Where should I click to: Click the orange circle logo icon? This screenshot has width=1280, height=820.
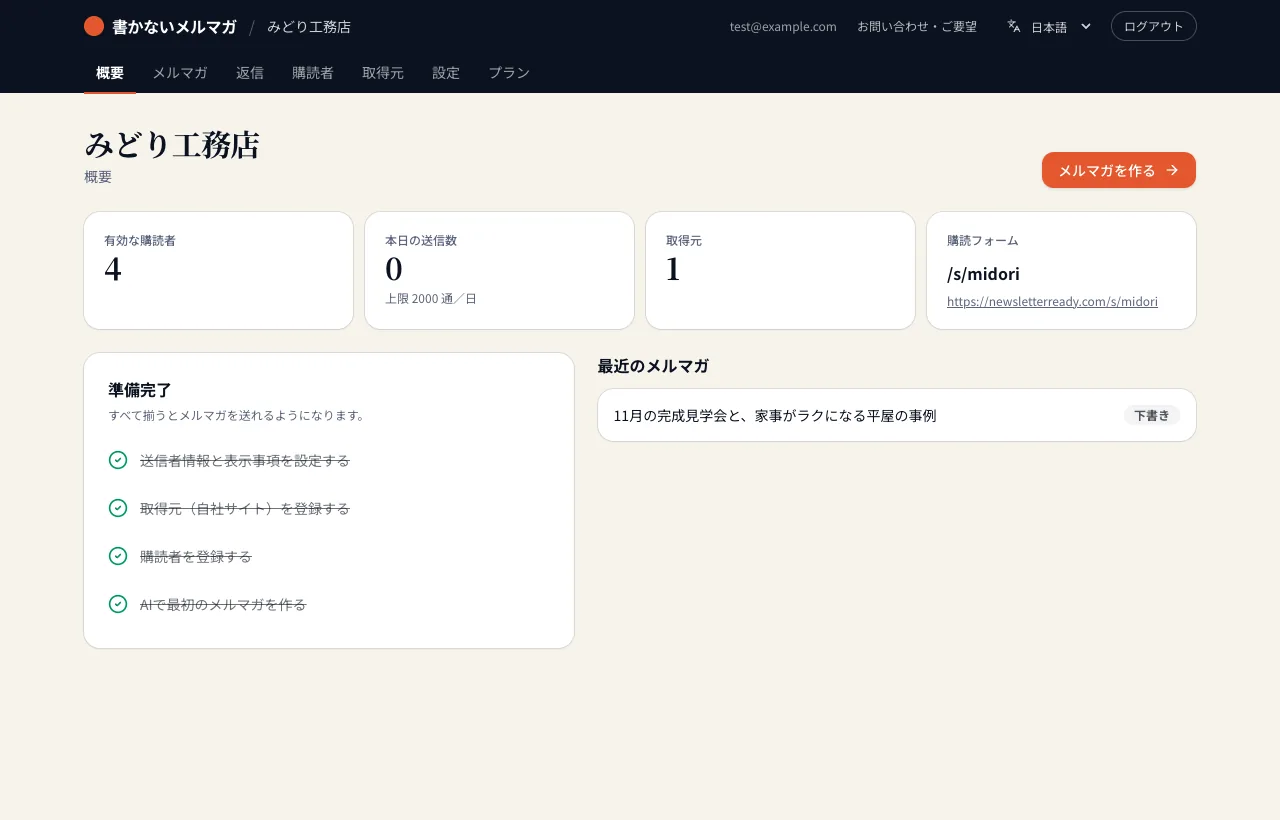(x=94, y=26)
